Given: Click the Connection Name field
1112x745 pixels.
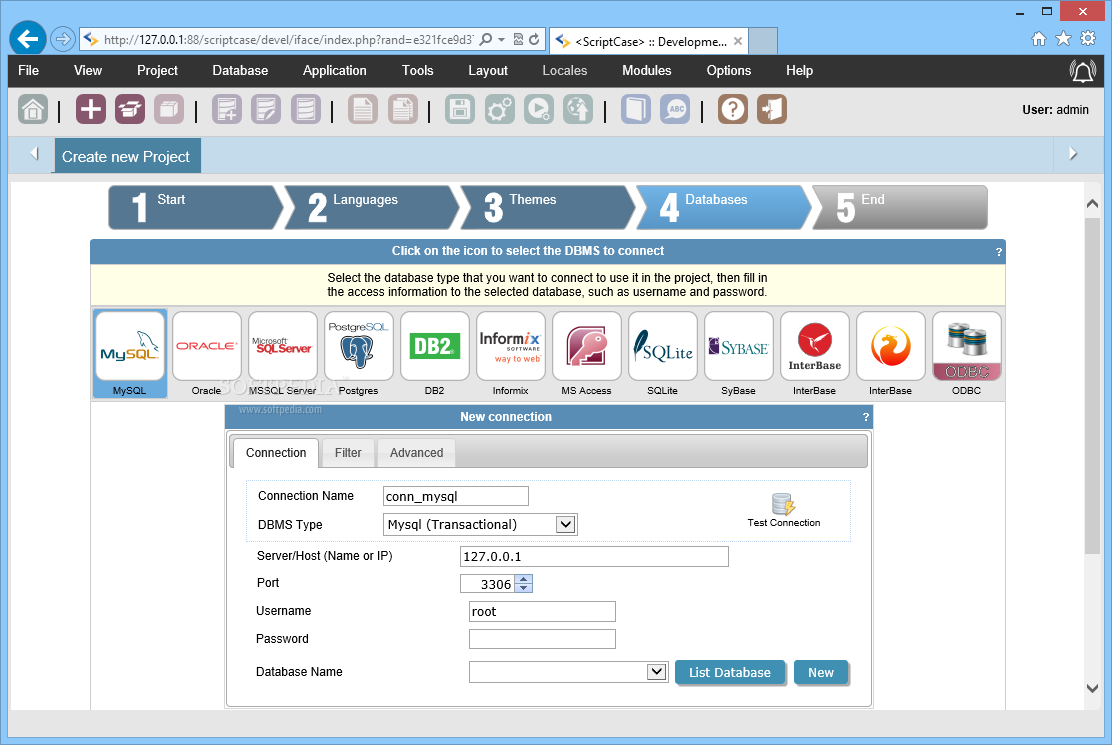Looking at the screenshot, I should click(455, 496).
